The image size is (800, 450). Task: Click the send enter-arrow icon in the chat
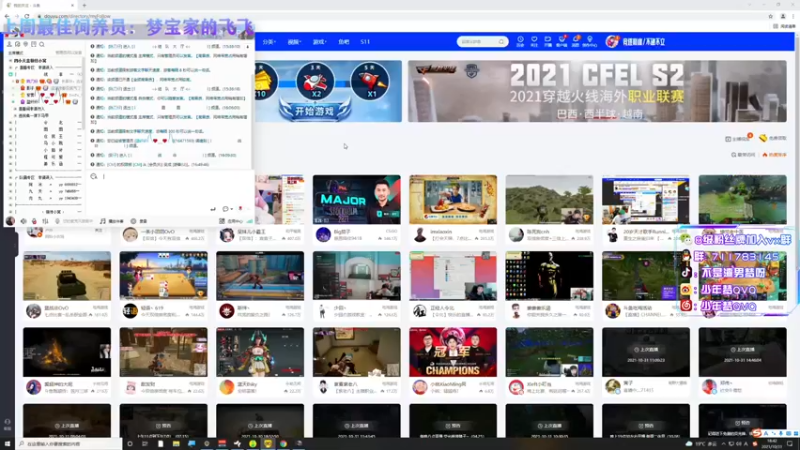click(x=213, y=209)
